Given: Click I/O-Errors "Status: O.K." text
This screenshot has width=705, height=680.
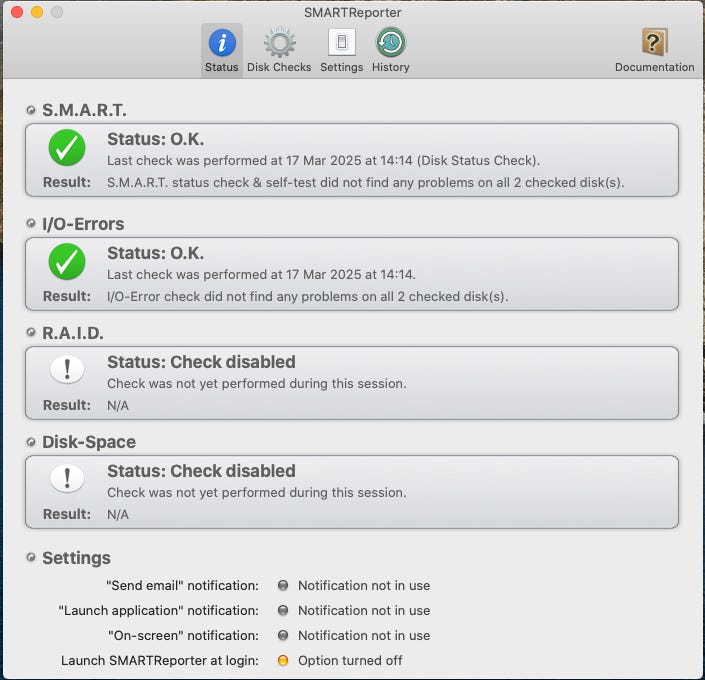Looking at the screenshot, I should [156, 253].
